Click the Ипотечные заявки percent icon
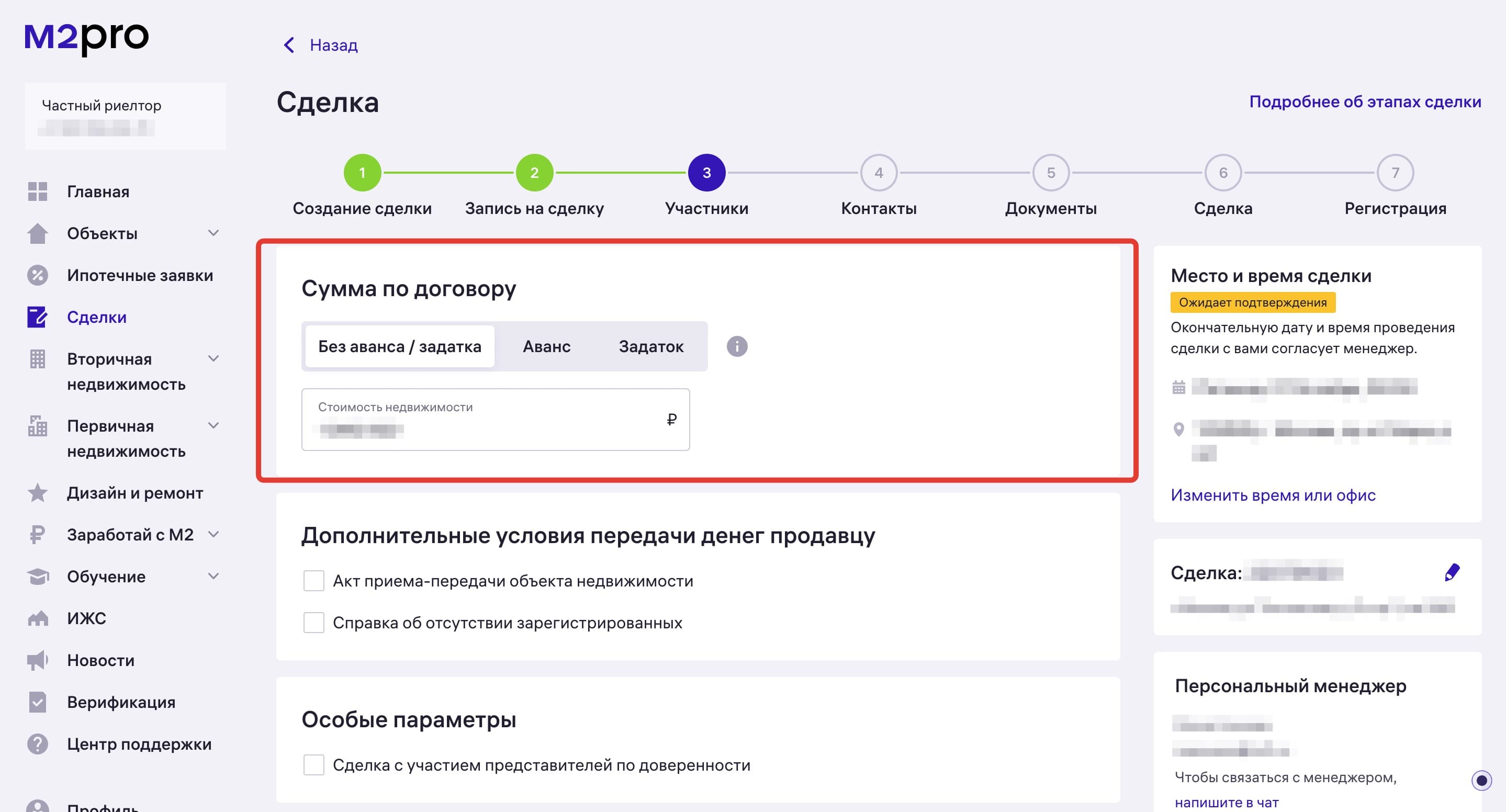 point(38,275)
